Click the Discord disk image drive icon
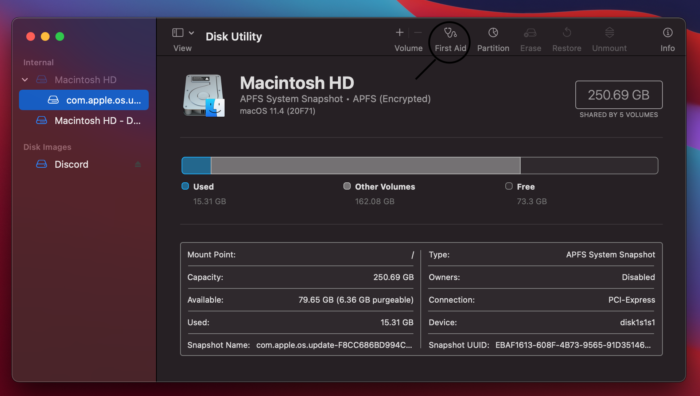The width and height of the screenshot is (700, 396). pos(42,164)
